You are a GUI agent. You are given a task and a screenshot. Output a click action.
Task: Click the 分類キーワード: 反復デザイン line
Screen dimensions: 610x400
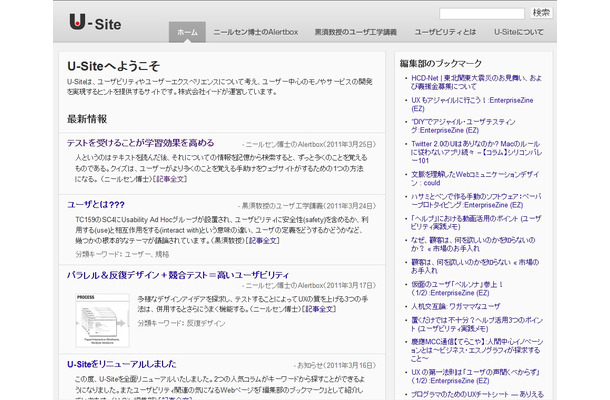point(181,323)
